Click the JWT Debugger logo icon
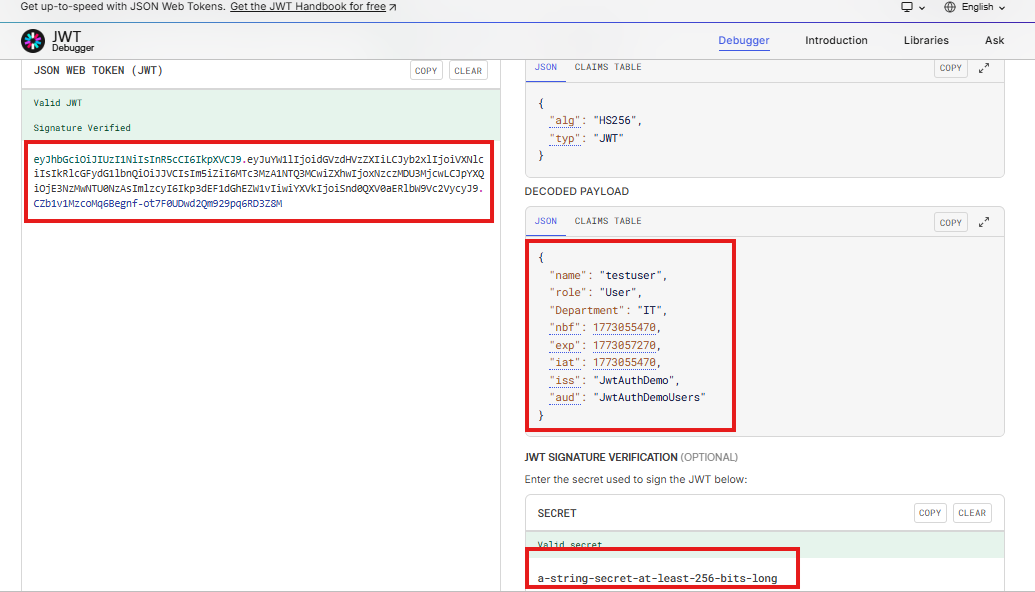 point(33,41)
